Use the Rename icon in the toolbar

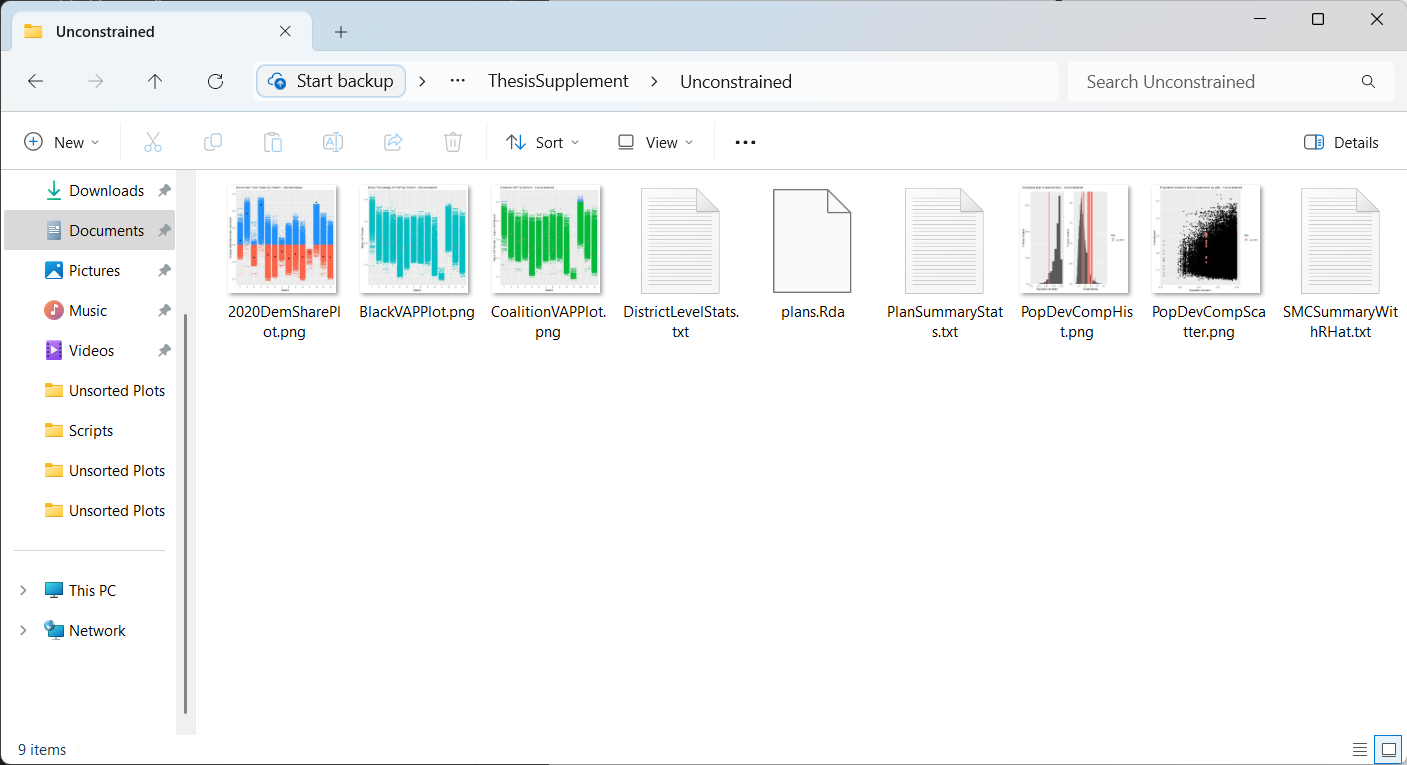point(332,142)
